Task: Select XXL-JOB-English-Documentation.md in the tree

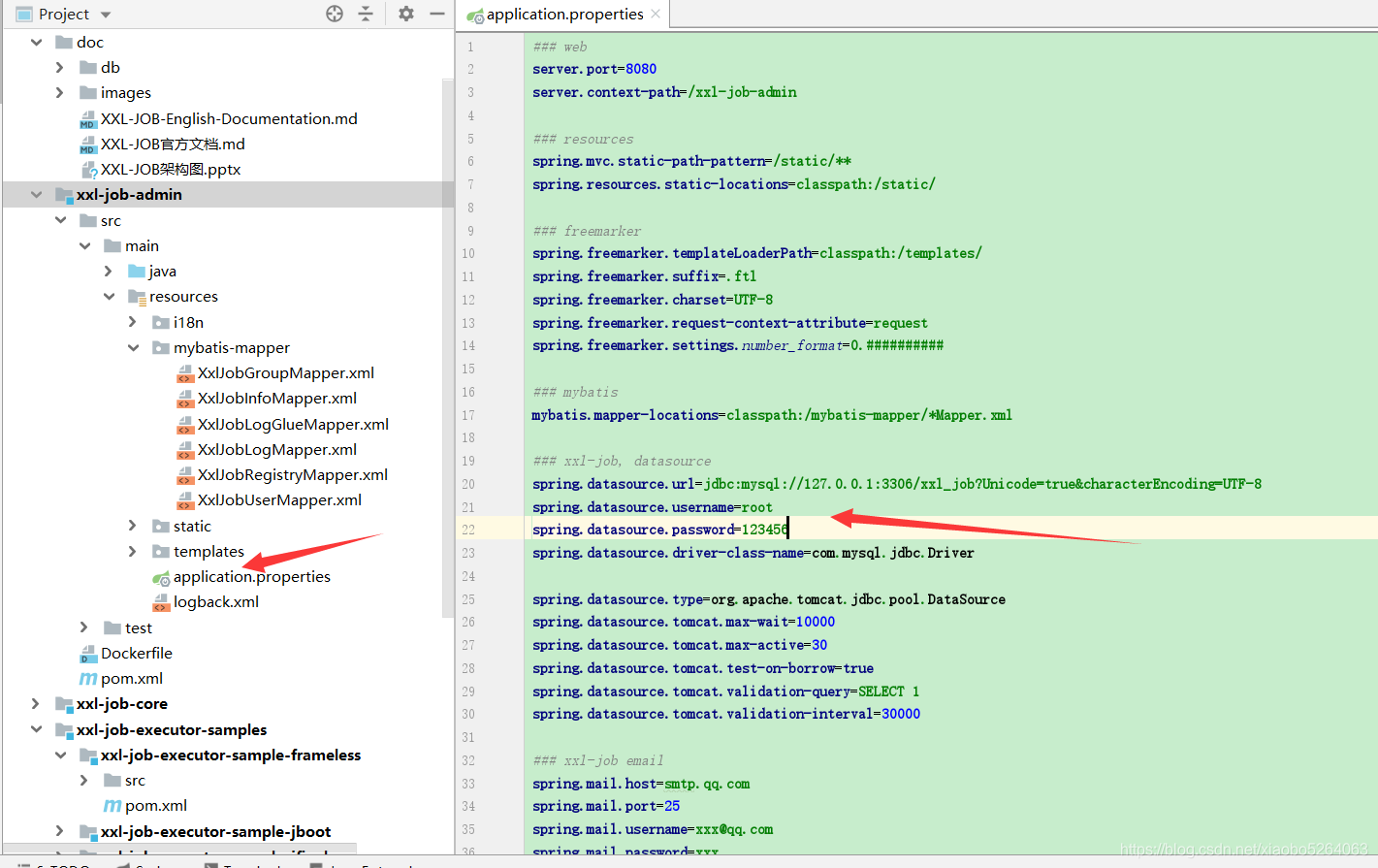Action: click(x=229, y=118)
